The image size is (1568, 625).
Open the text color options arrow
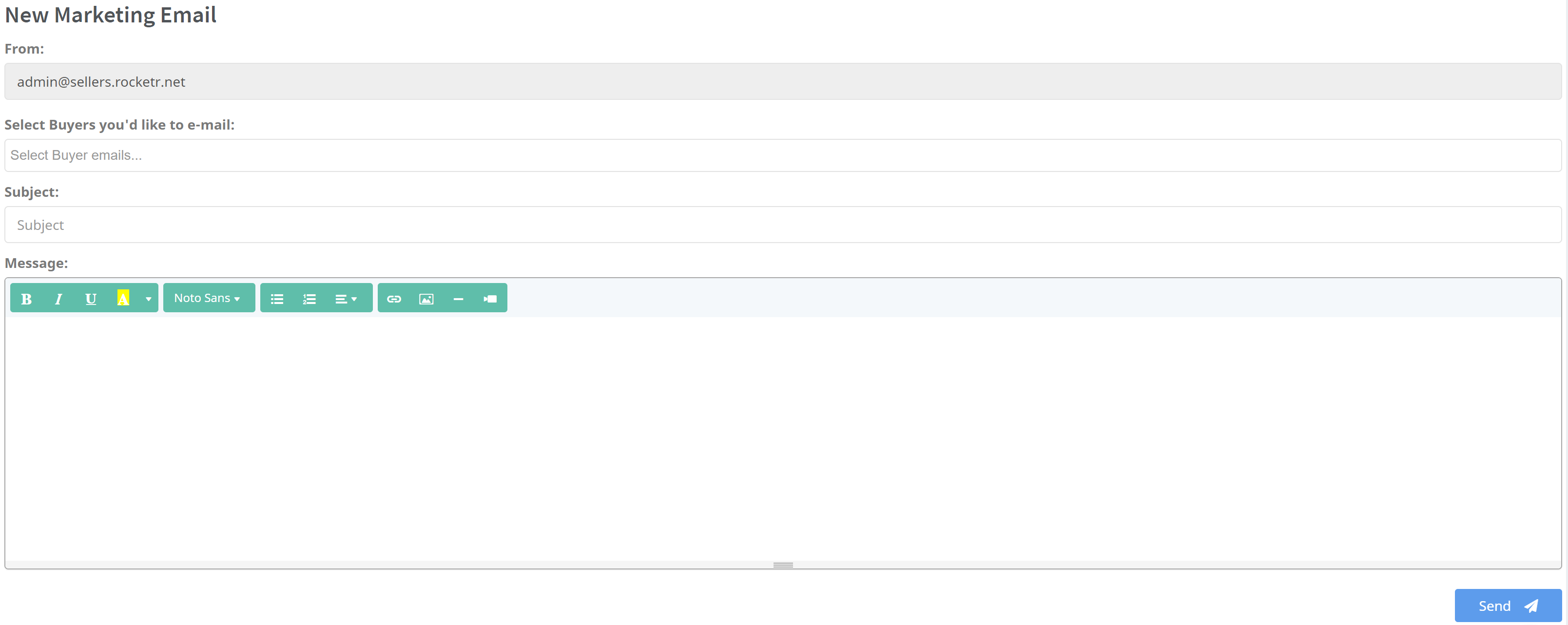[148, 298]
